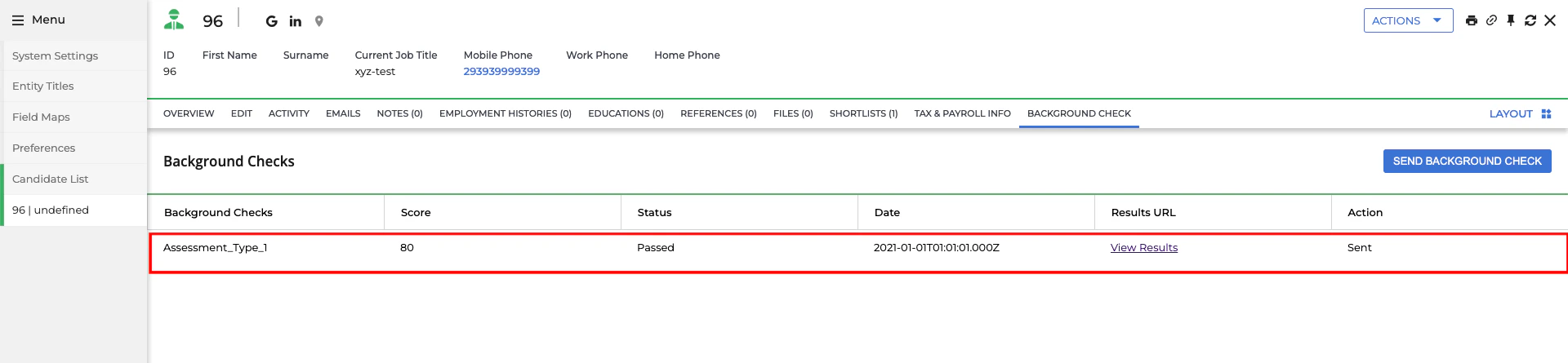Viewport: 1568px width, 363px height.
Task: Open the EDUCATIONS (0) tab
Action: [626, 113]
